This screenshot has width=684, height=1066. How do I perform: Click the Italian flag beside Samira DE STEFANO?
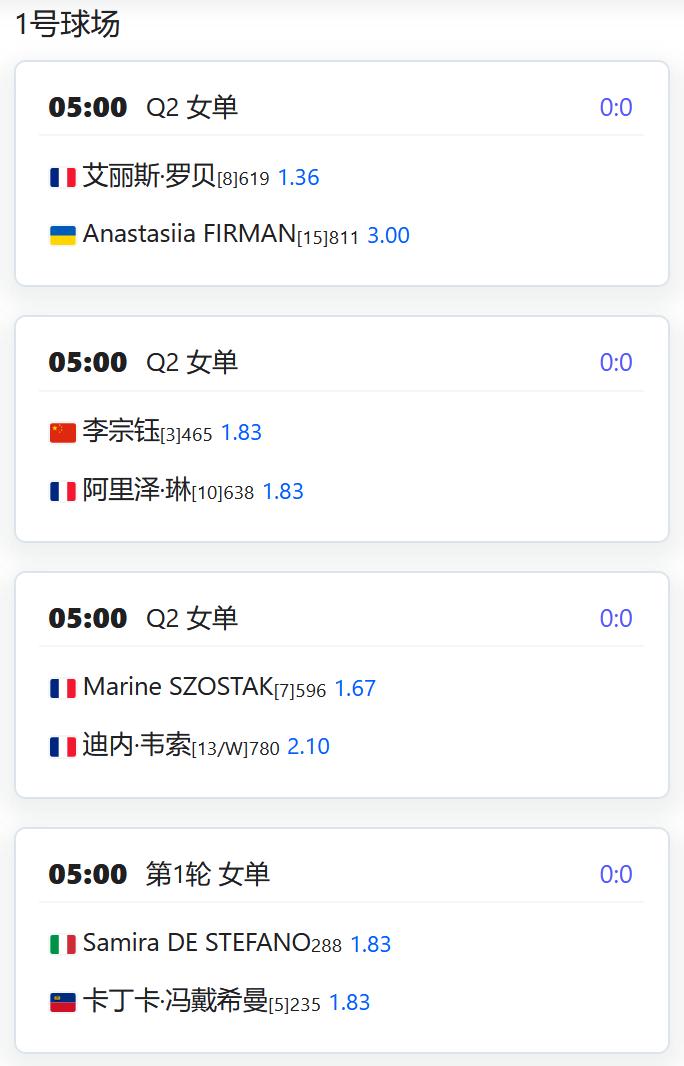pyautogui.click(x=63, y=944)
